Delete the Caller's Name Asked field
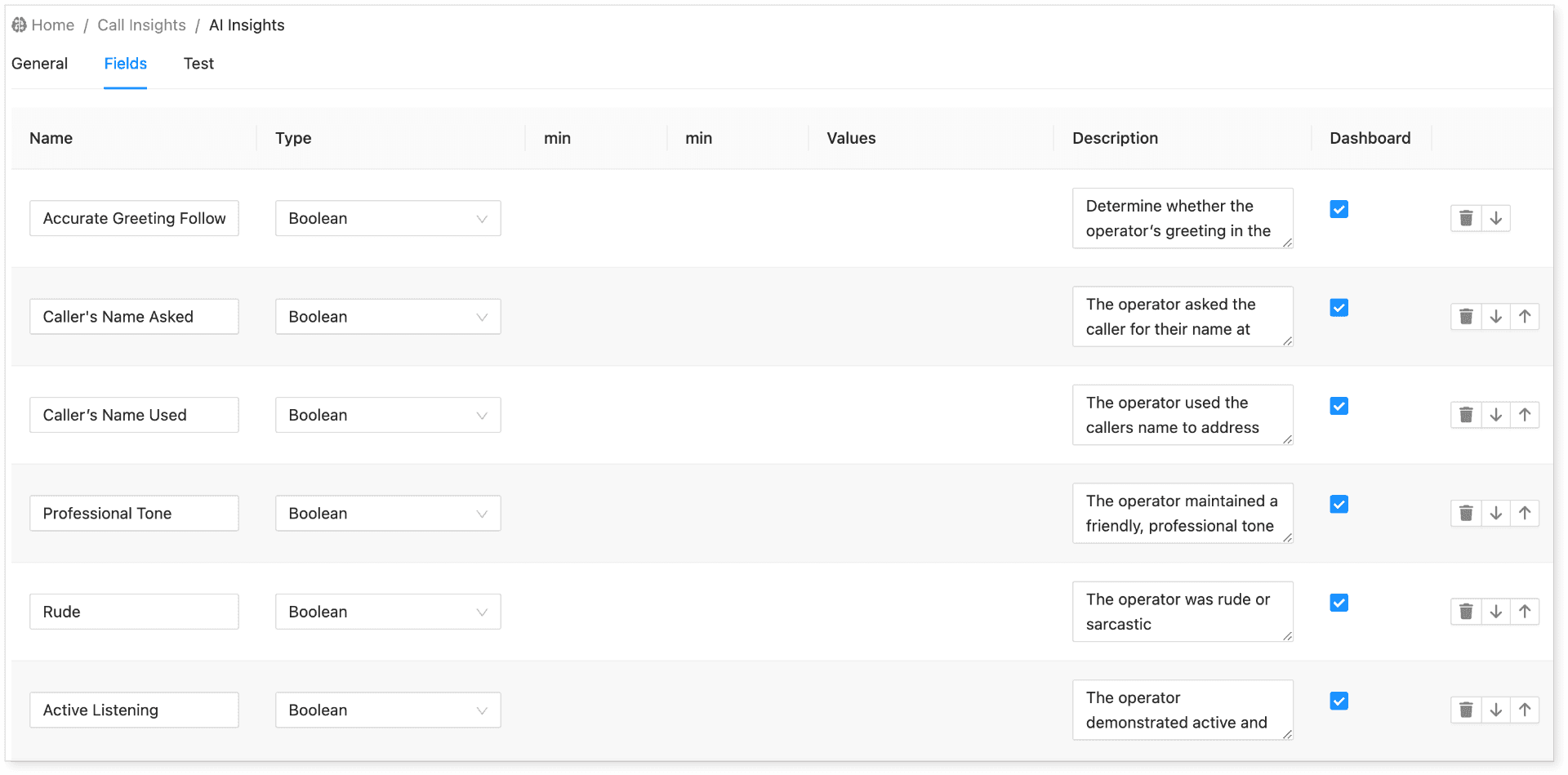The image size is (1568, 775). tap(1466, 317)
